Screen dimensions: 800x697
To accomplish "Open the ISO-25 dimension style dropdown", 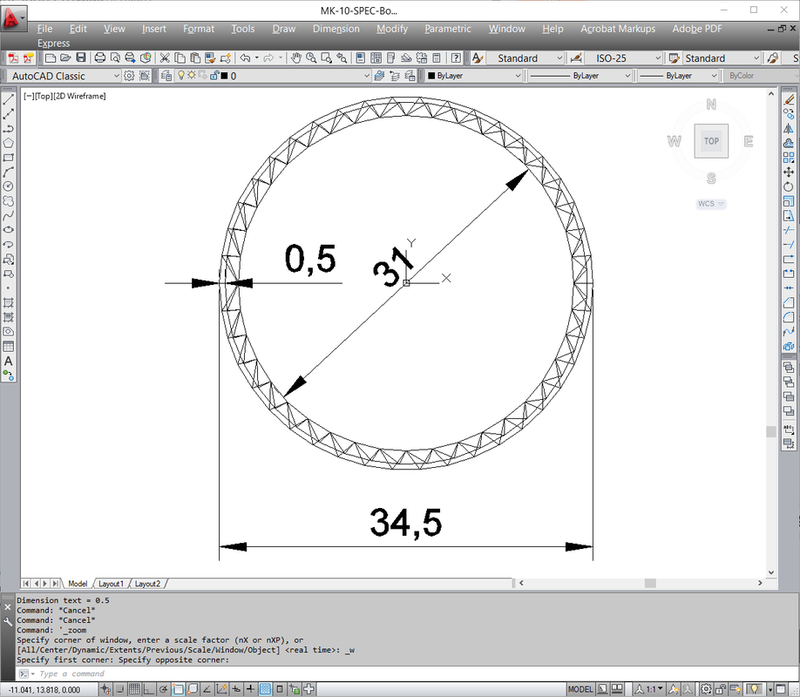I will click(x=657, y=58).
